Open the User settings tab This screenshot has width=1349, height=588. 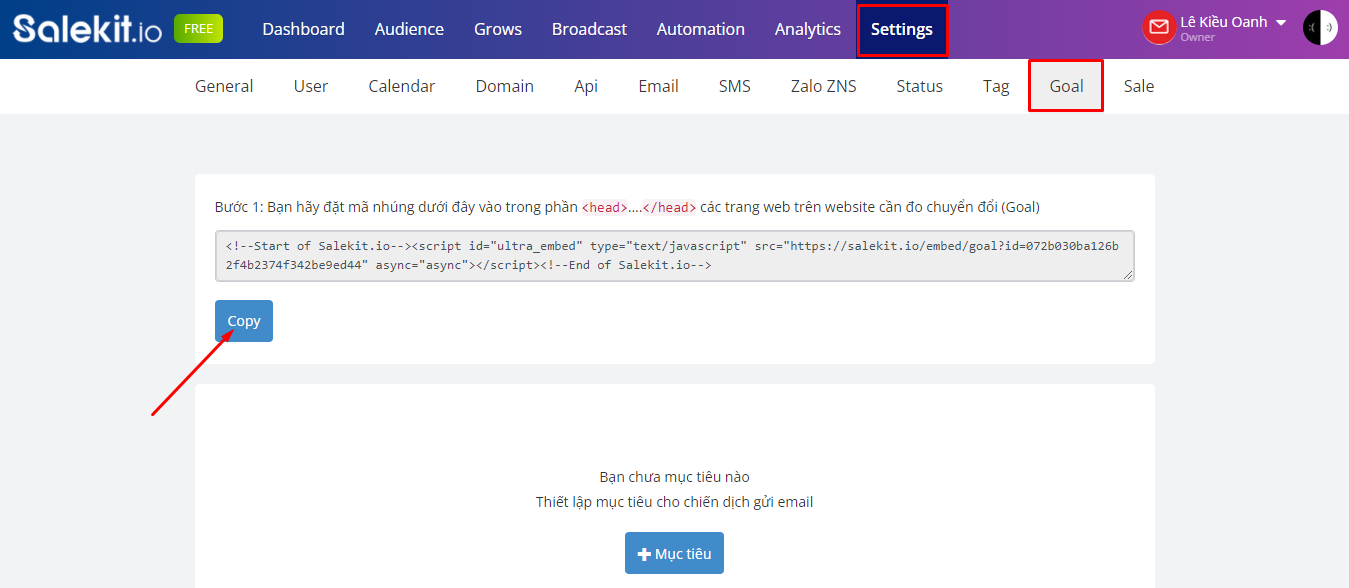coord(311,86)
